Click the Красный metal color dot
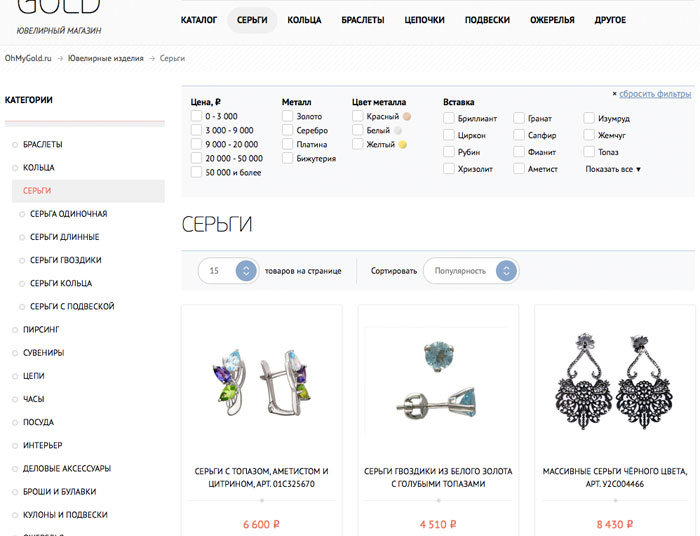Screen dimensions: 700x536 (407, 116)
